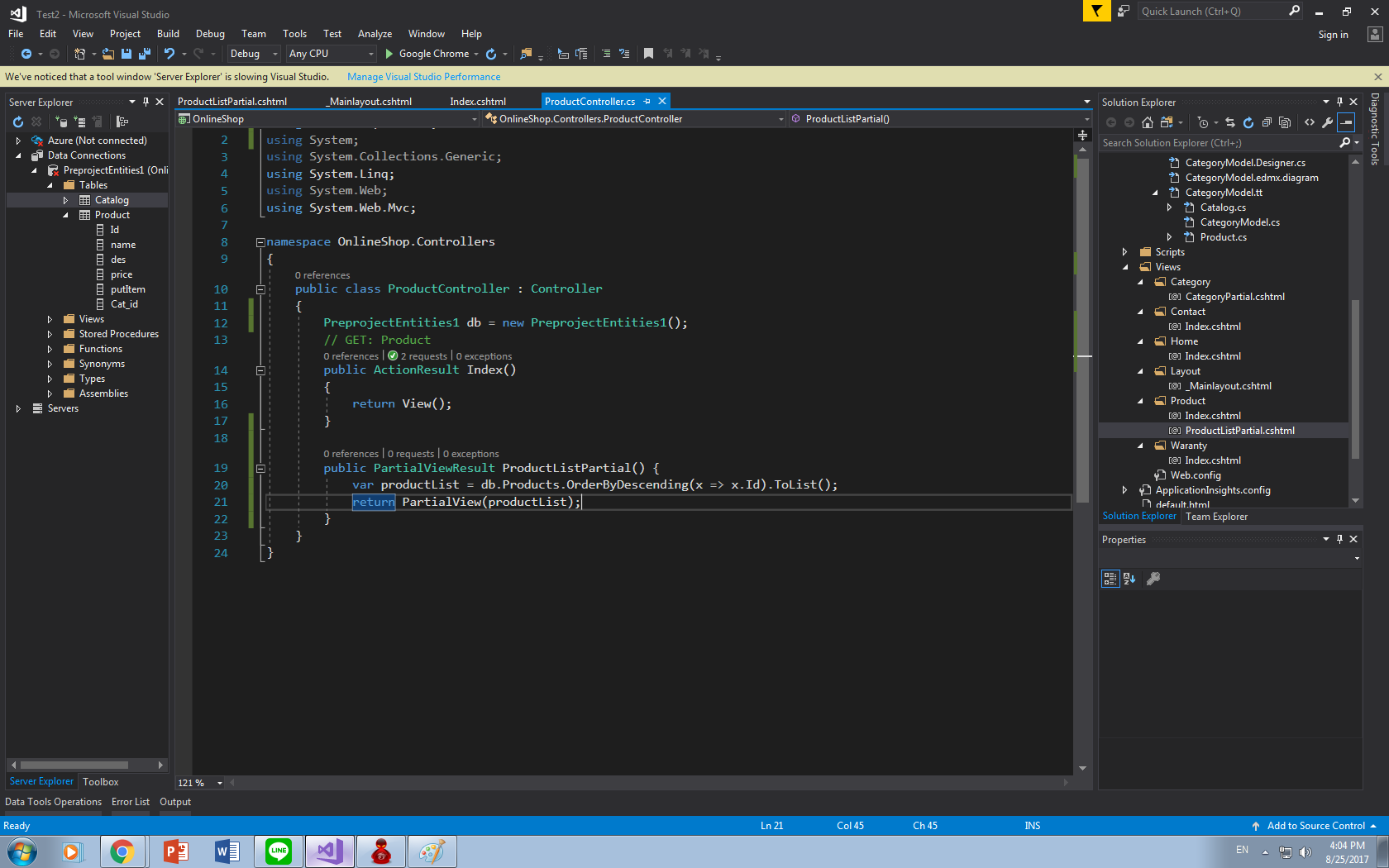
Task: Click Alphabetical sort icon in Properties panel
Action: (1129, 579)
